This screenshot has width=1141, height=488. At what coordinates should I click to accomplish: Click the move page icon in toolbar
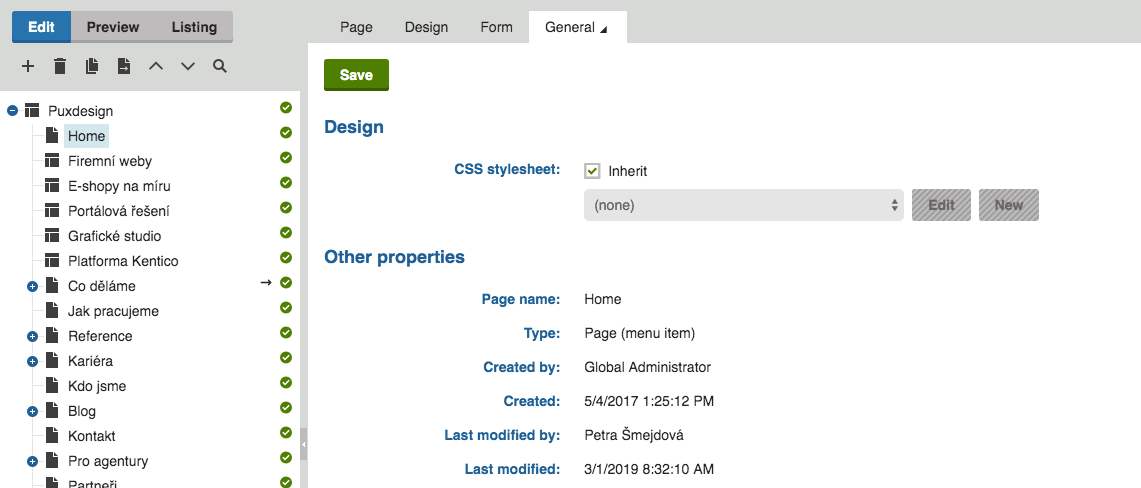(x=124, y=67)
